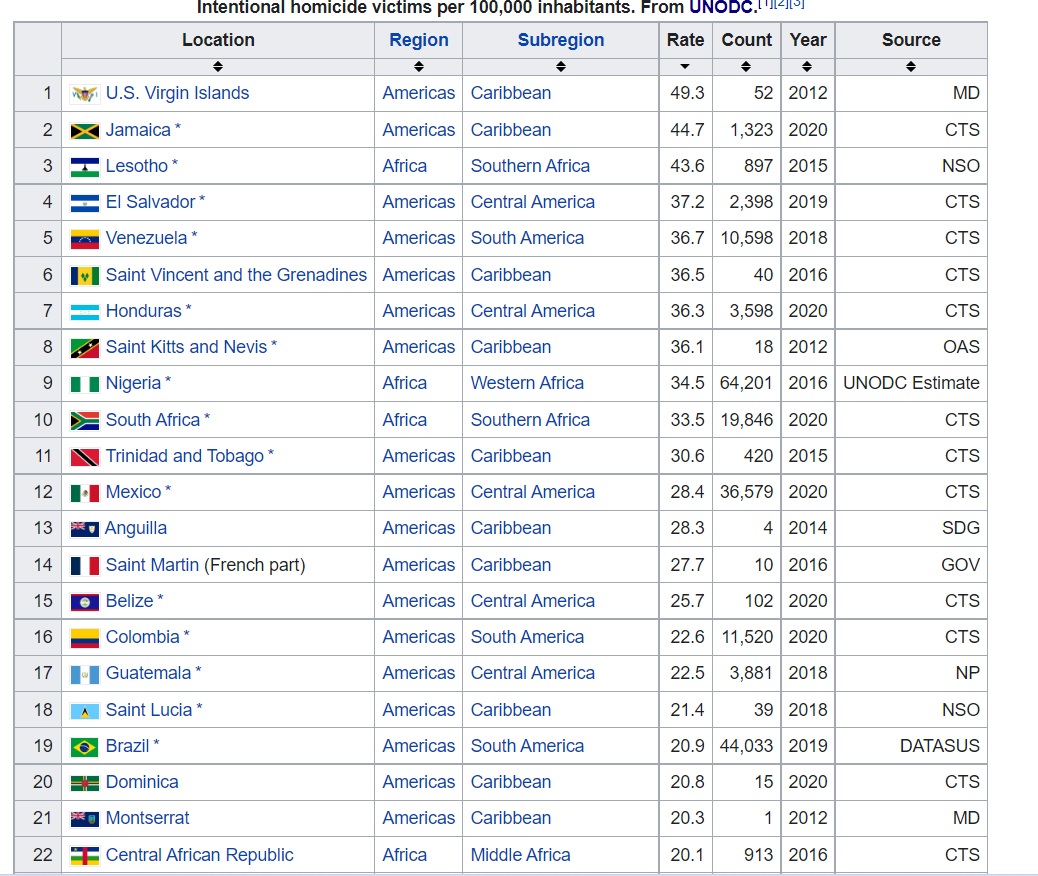The image size is (1038, 876).
Task: Sort table by Count column arrows
Action: (x=746, y=66)
